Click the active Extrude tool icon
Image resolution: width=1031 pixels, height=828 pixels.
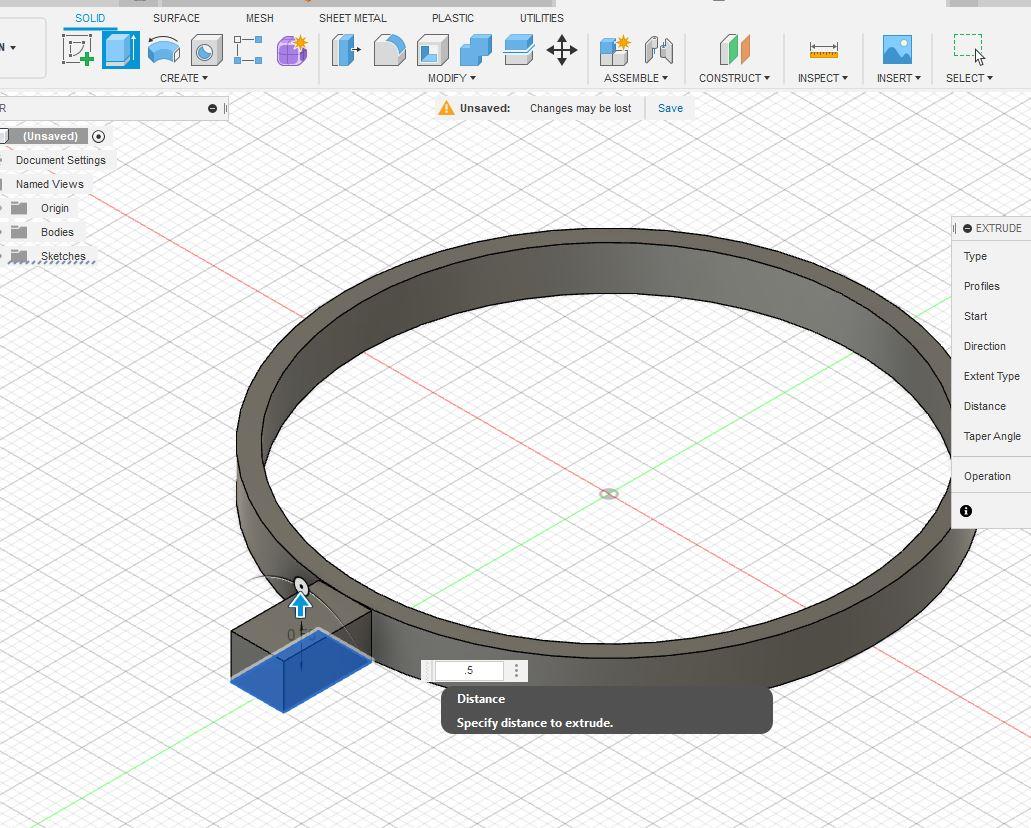[x=121, y=50]
